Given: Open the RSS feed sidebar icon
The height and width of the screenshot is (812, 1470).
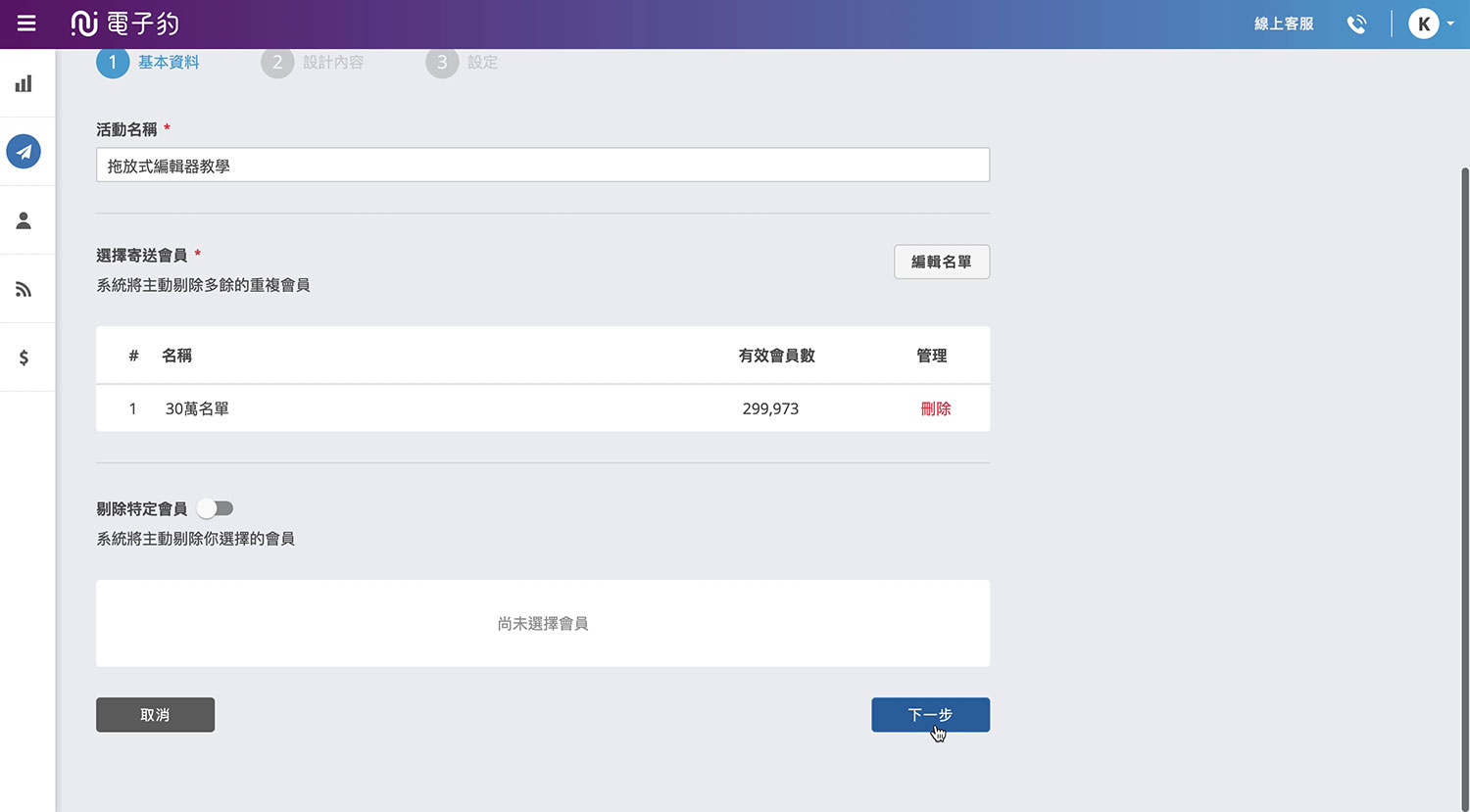Looking at the screenshot, I should click(24, 289).
